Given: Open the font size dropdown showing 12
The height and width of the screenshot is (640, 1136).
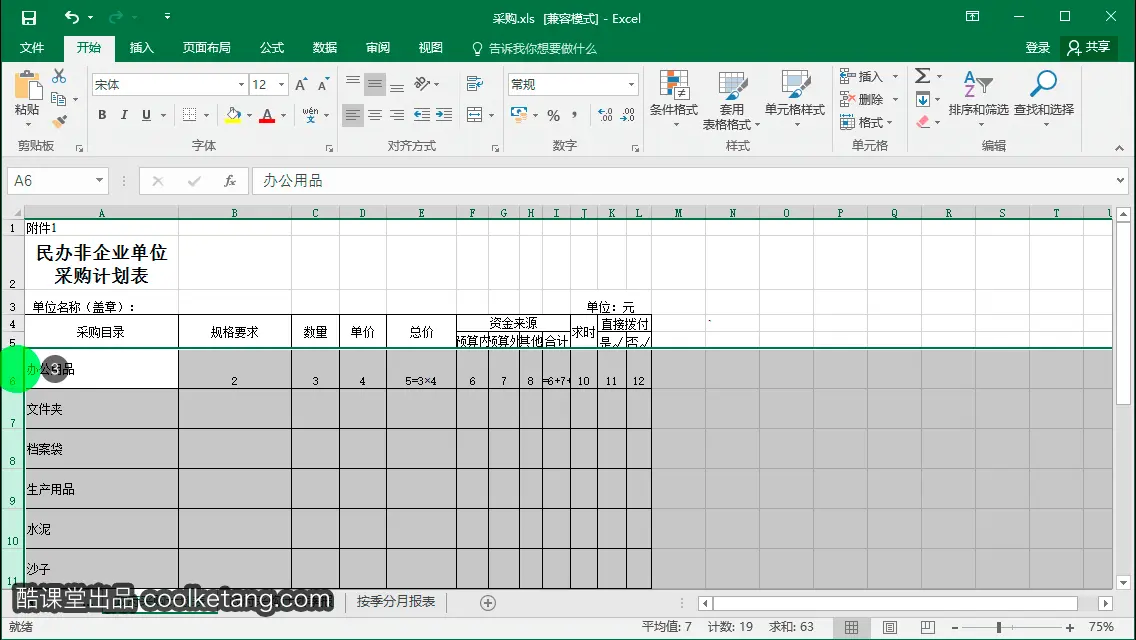Looking at the screenshot, I should [x=282, y=85].
